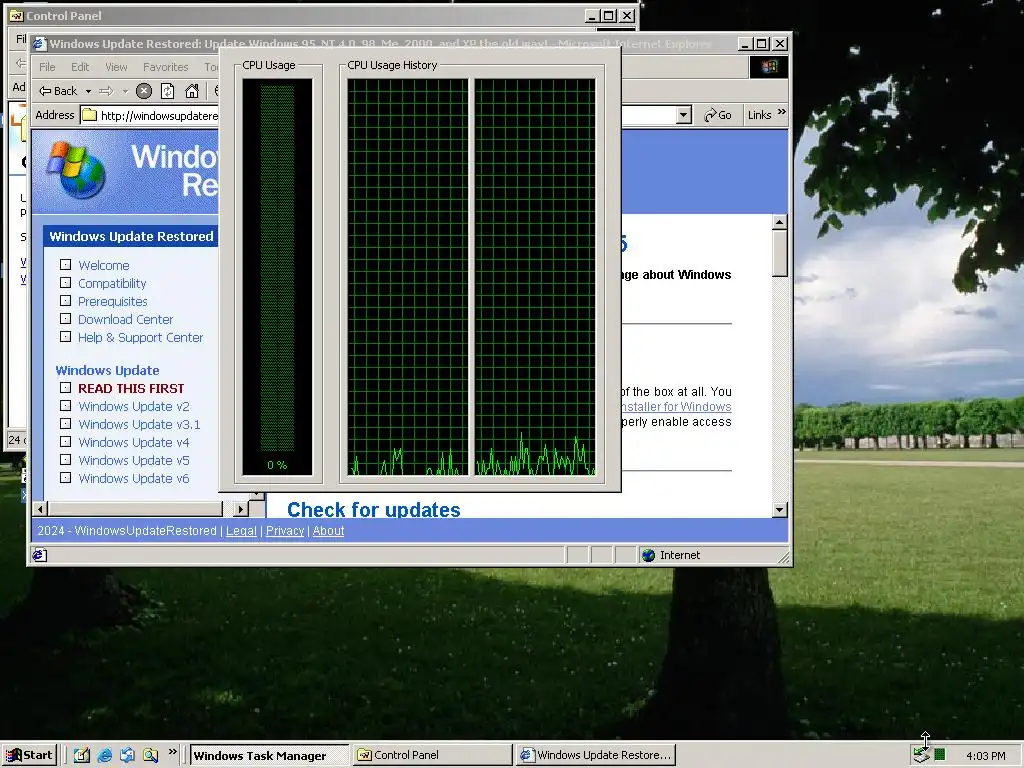
Task: Click the vertical scrollbar thumb in browser
Action: [x=779, y=253]
